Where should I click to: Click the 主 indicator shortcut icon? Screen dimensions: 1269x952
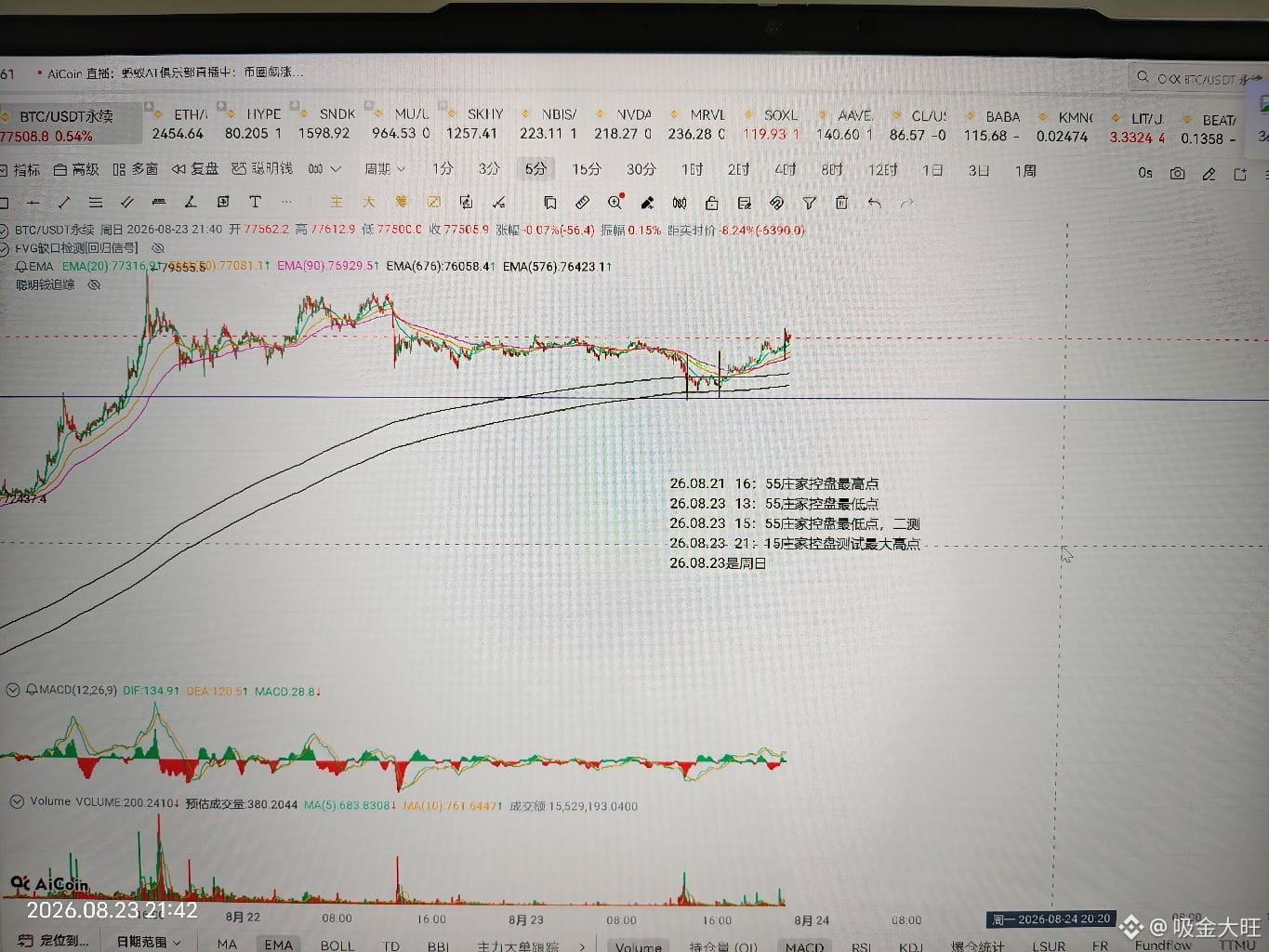pos(337,202)
